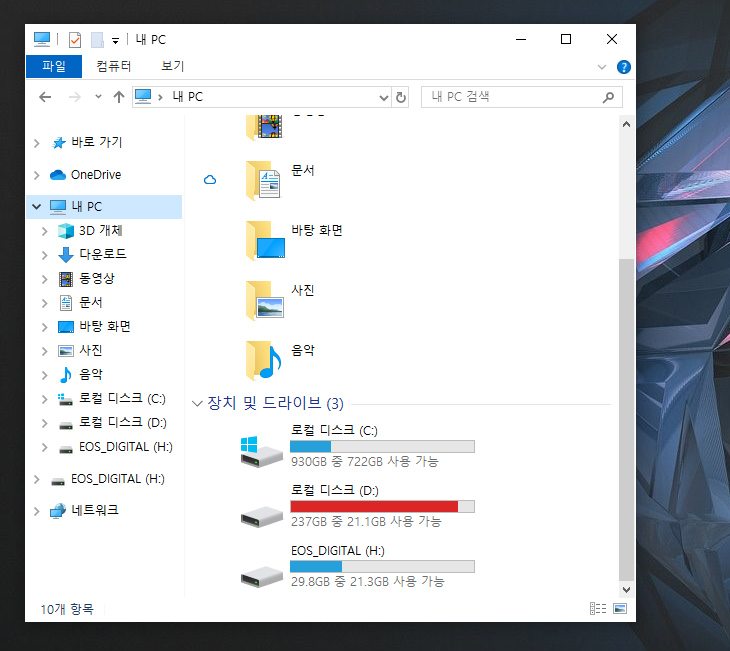The height and width of the screenshot is (651, 730).
Task: Switch to the 컴퓨터 ribbon tab
Action: coord(114,66)
